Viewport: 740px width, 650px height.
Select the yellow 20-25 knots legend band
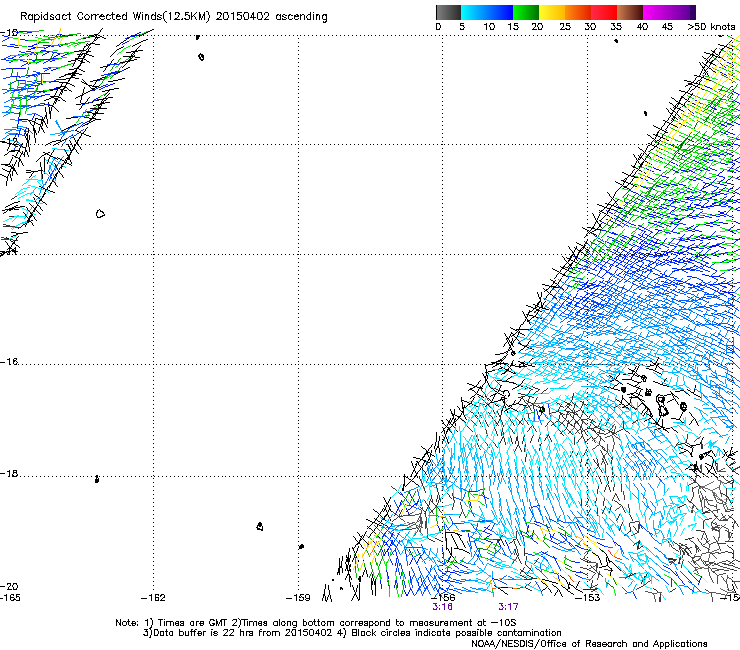[x=552, y=12]
